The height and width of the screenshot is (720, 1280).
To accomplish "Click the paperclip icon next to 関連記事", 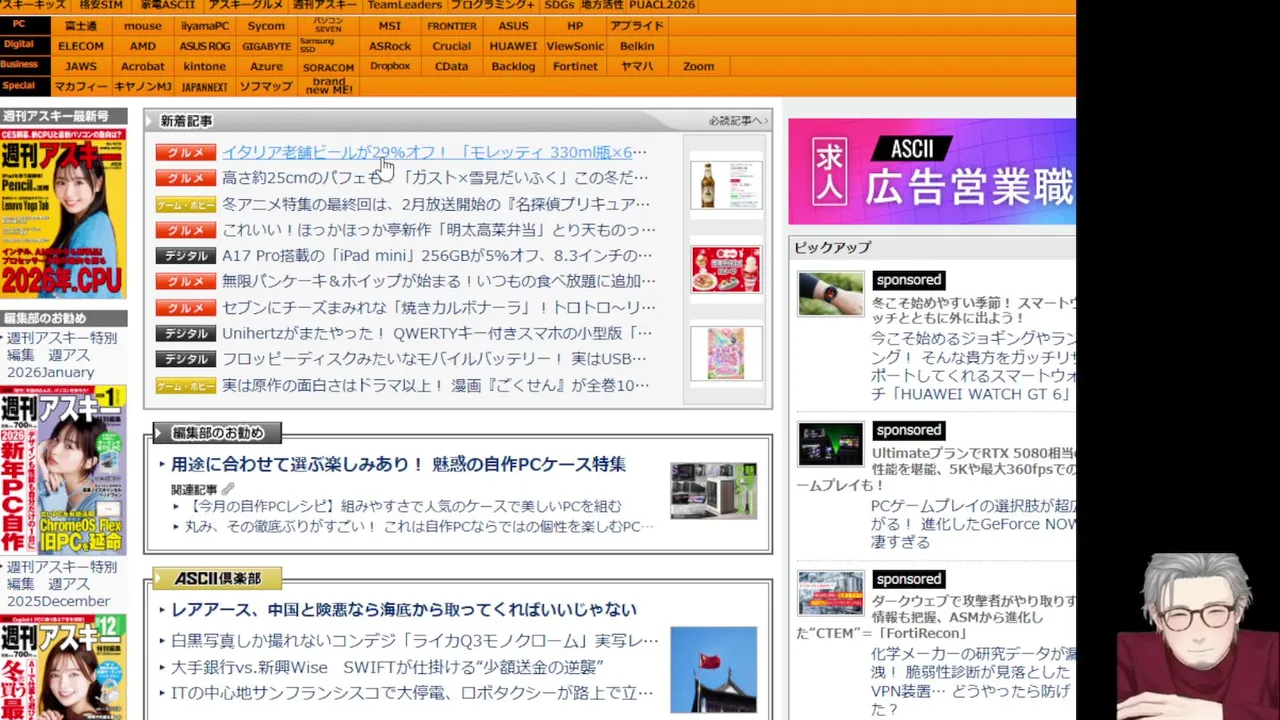I will pos(228,489).
